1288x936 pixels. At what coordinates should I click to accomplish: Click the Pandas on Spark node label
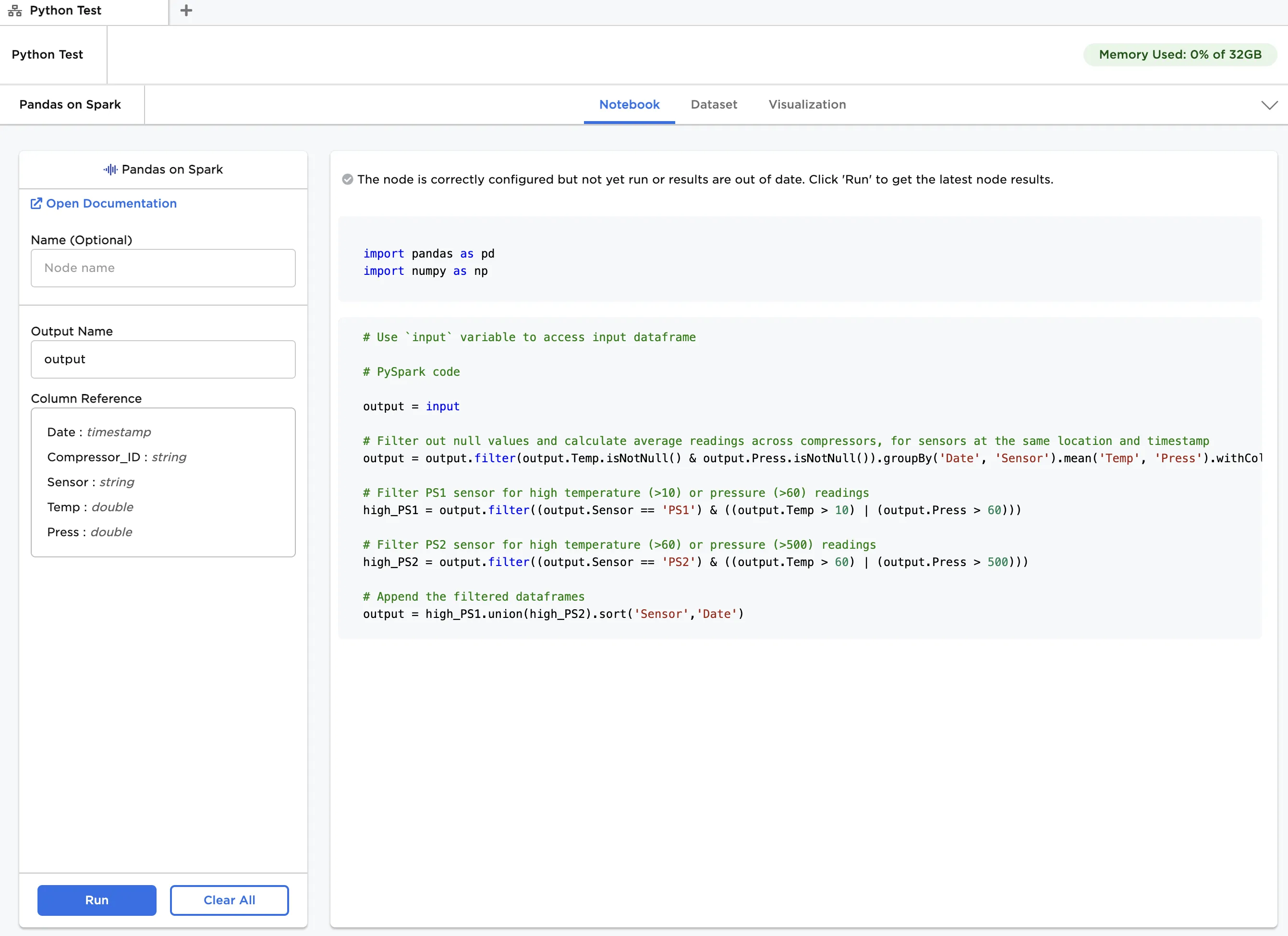pos(70,105)
